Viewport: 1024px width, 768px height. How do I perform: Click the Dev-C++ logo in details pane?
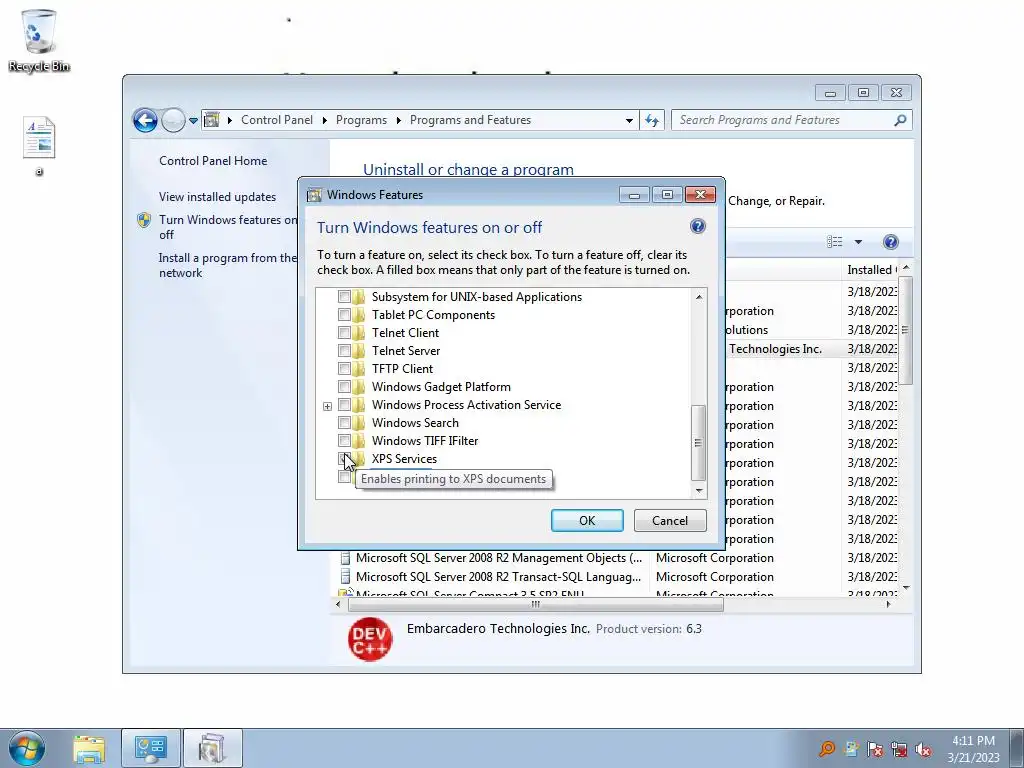pyautogui.click(x=370, y=639)
